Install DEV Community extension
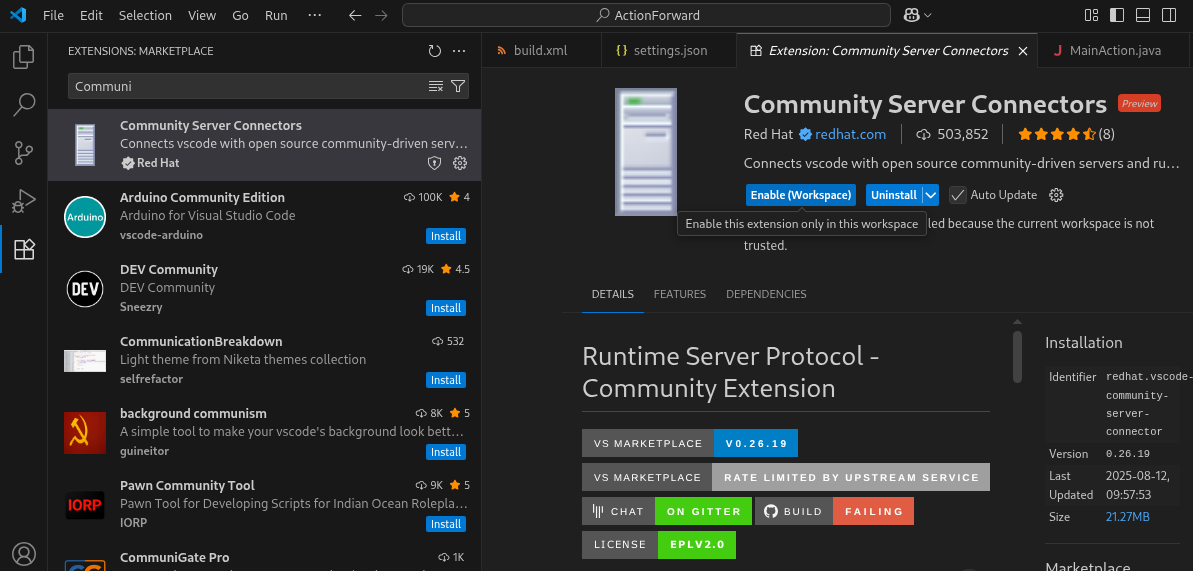The height and width of the screenshot is (571, 1193). click(x=446, y=308)
